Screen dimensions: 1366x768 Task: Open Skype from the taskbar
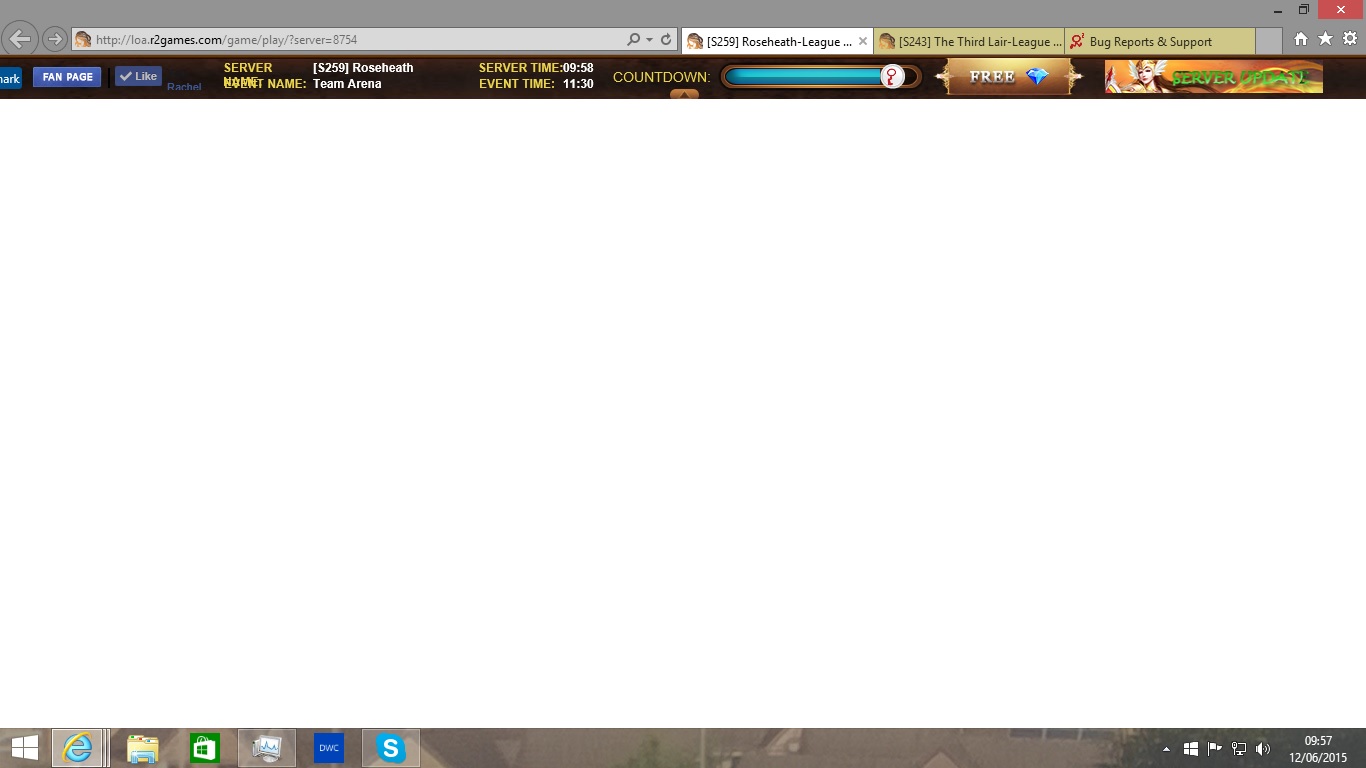[x=390, y=748]
